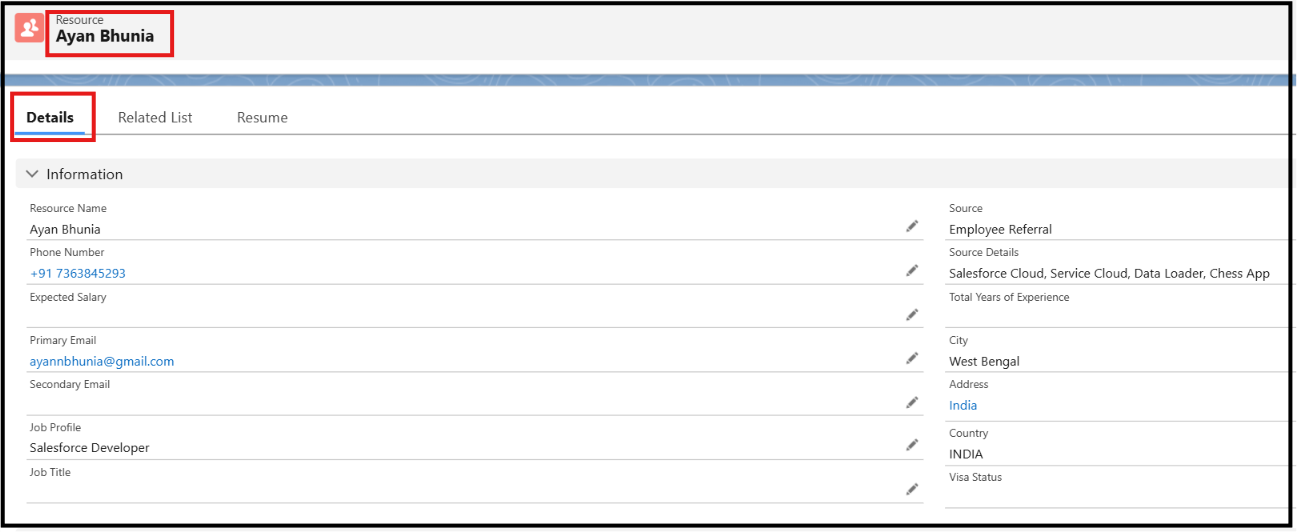The height and width of the screenshot is (532, 1297).
Task: Edit the Resource Name field pencil icon
Action: (x=912, y=227)
